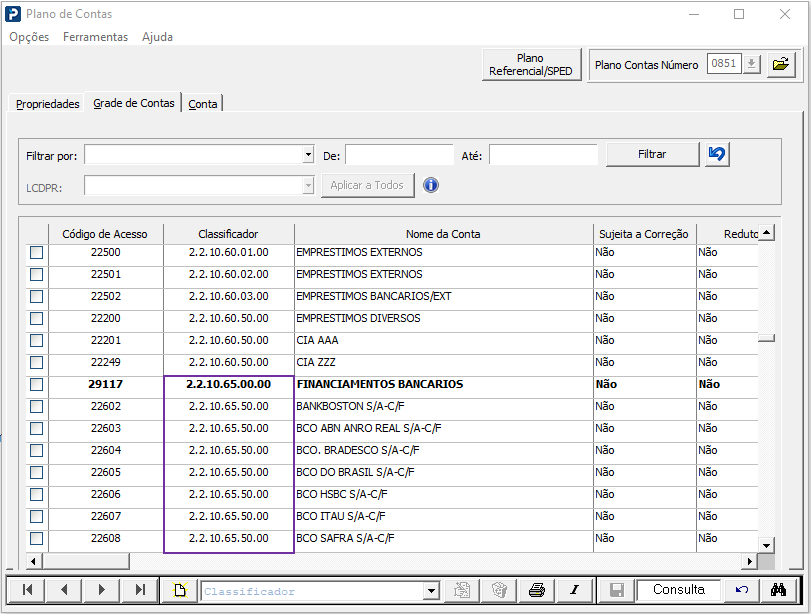
Task: Click the edit record icon beside Classificador dropdown
Action: pyautogui.click(x=462, y=590)
